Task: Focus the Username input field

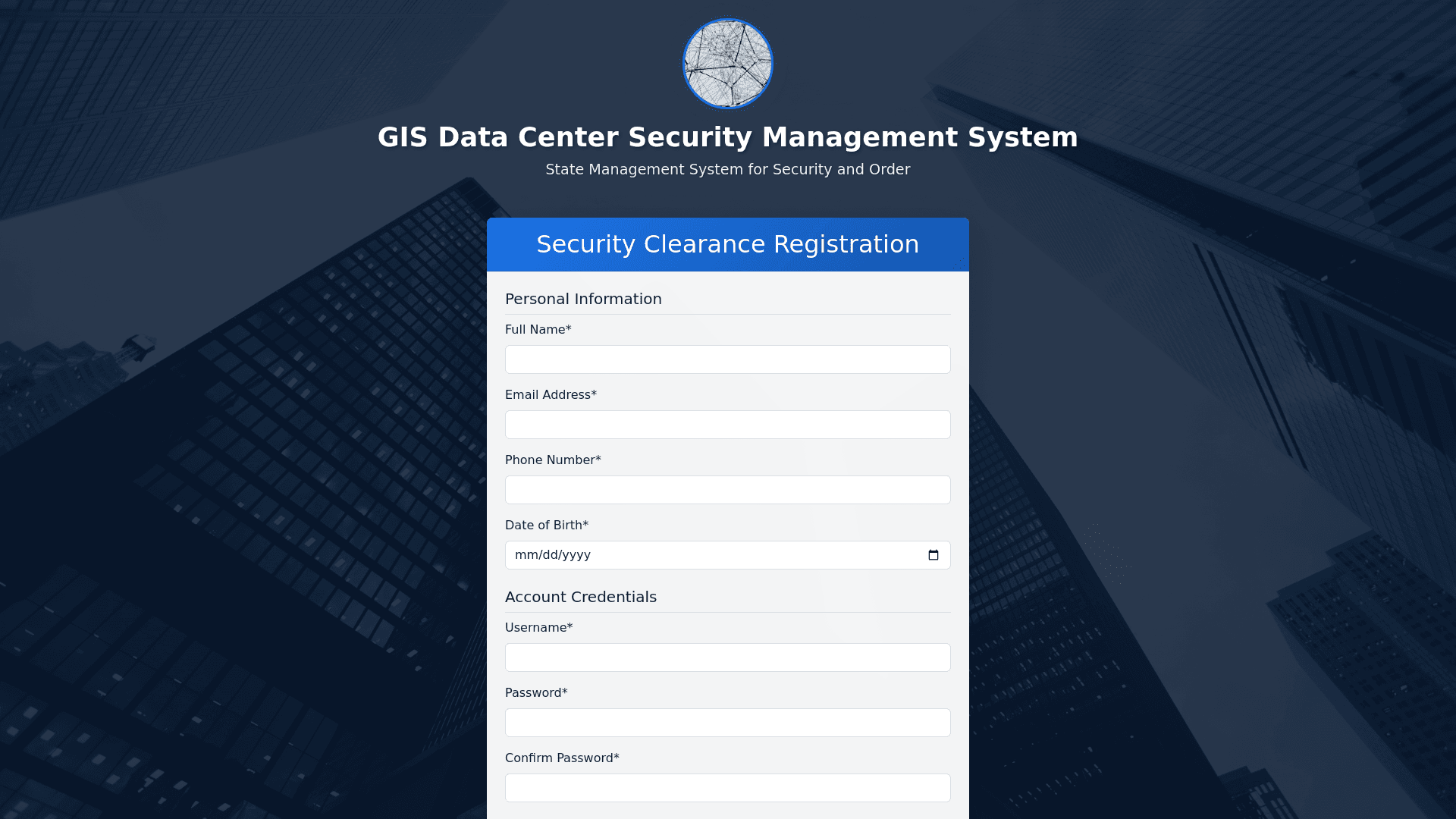Action: pos(727,657)
